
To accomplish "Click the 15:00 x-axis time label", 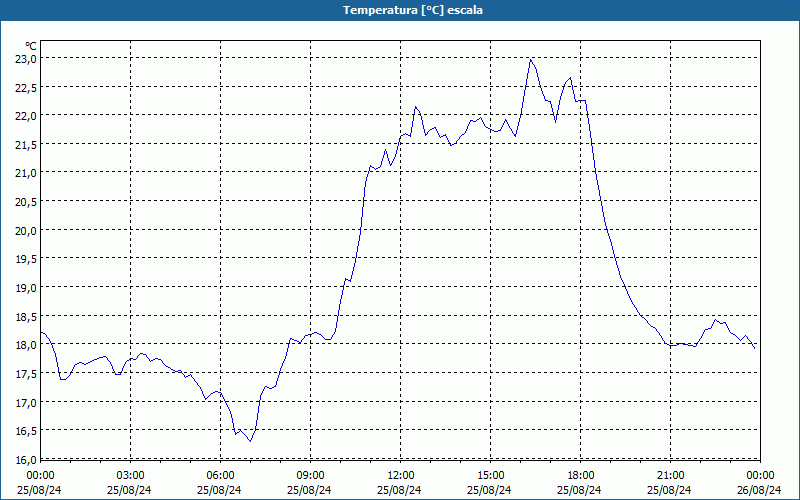I will (x=491, y=476).
